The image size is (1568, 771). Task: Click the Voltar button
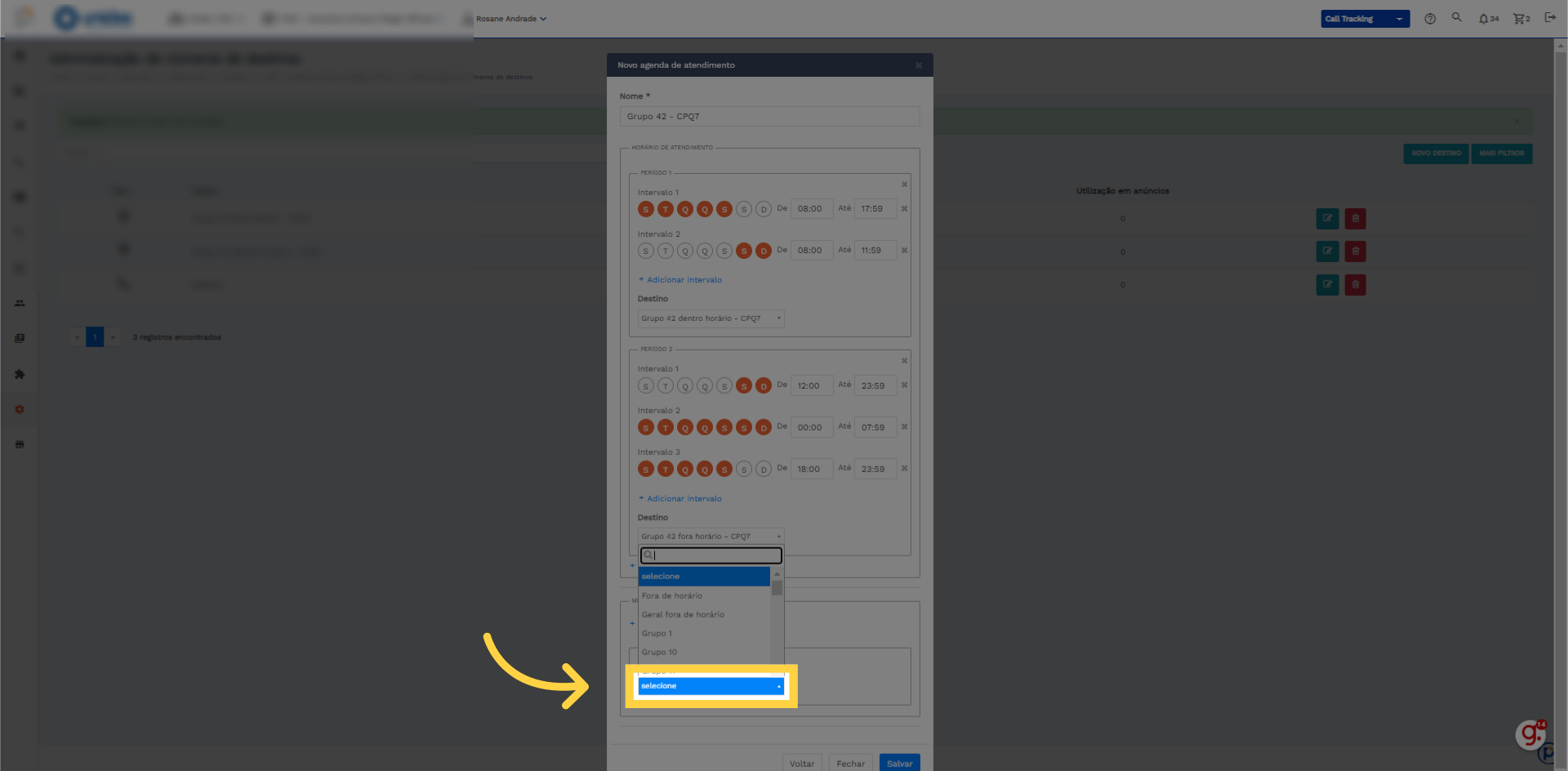point(802,764)
